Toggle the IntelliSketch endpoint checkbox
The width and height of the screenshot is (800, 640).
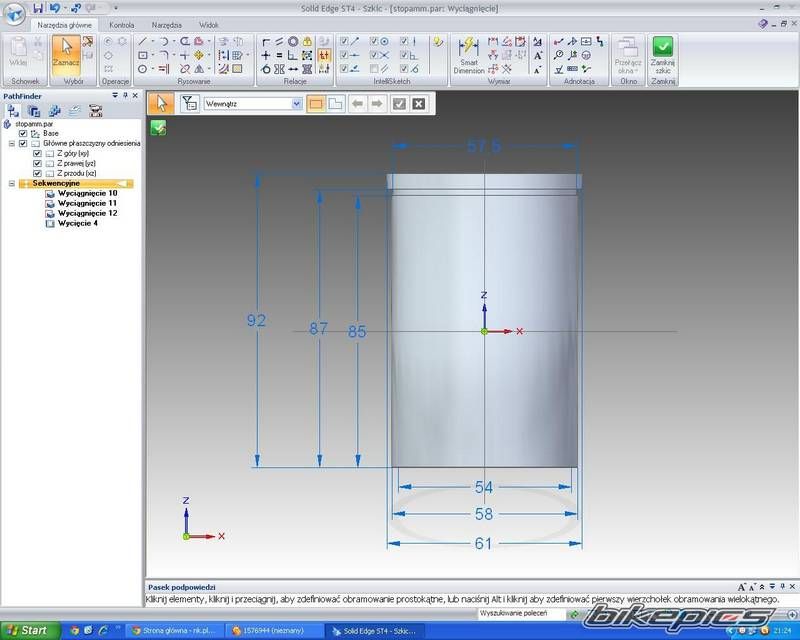[344, 41]
